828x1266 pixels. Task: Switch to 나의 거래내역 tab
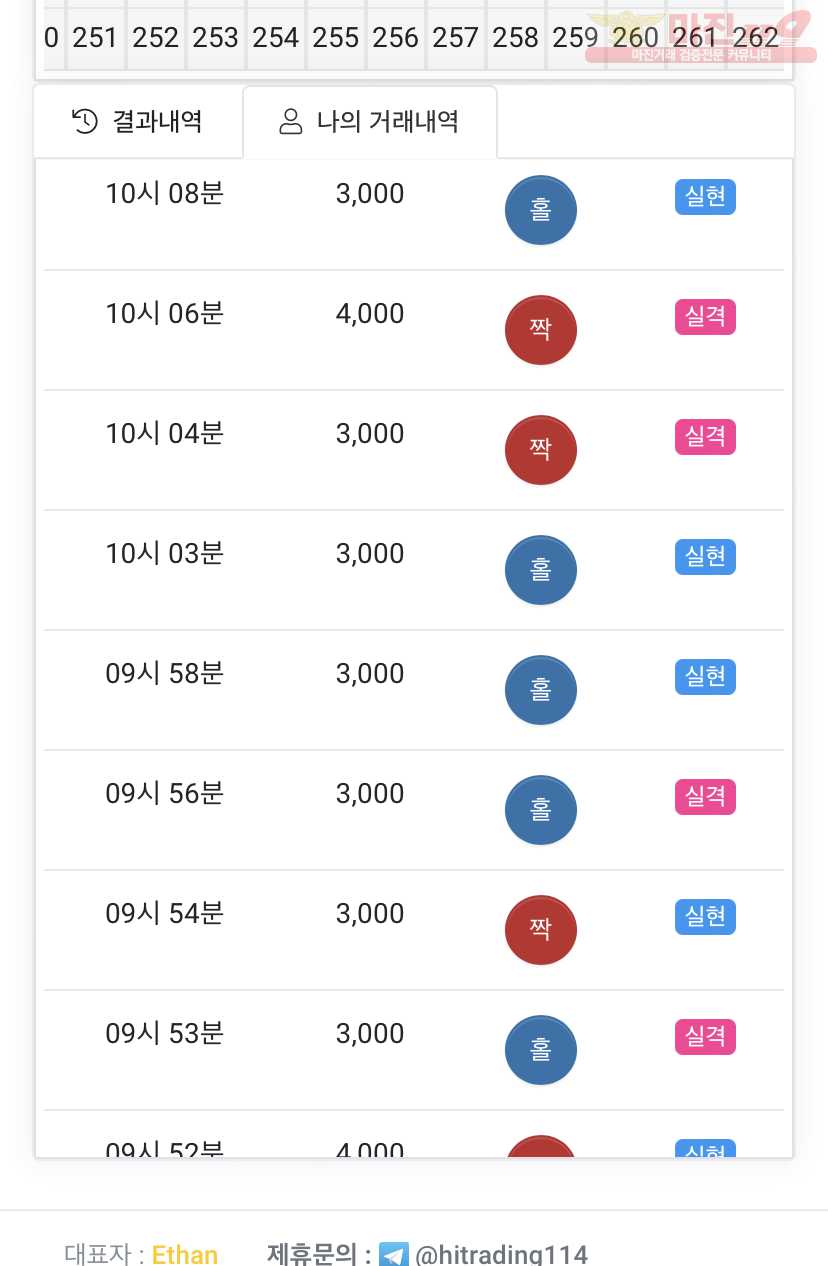click(x=370, y=122)
